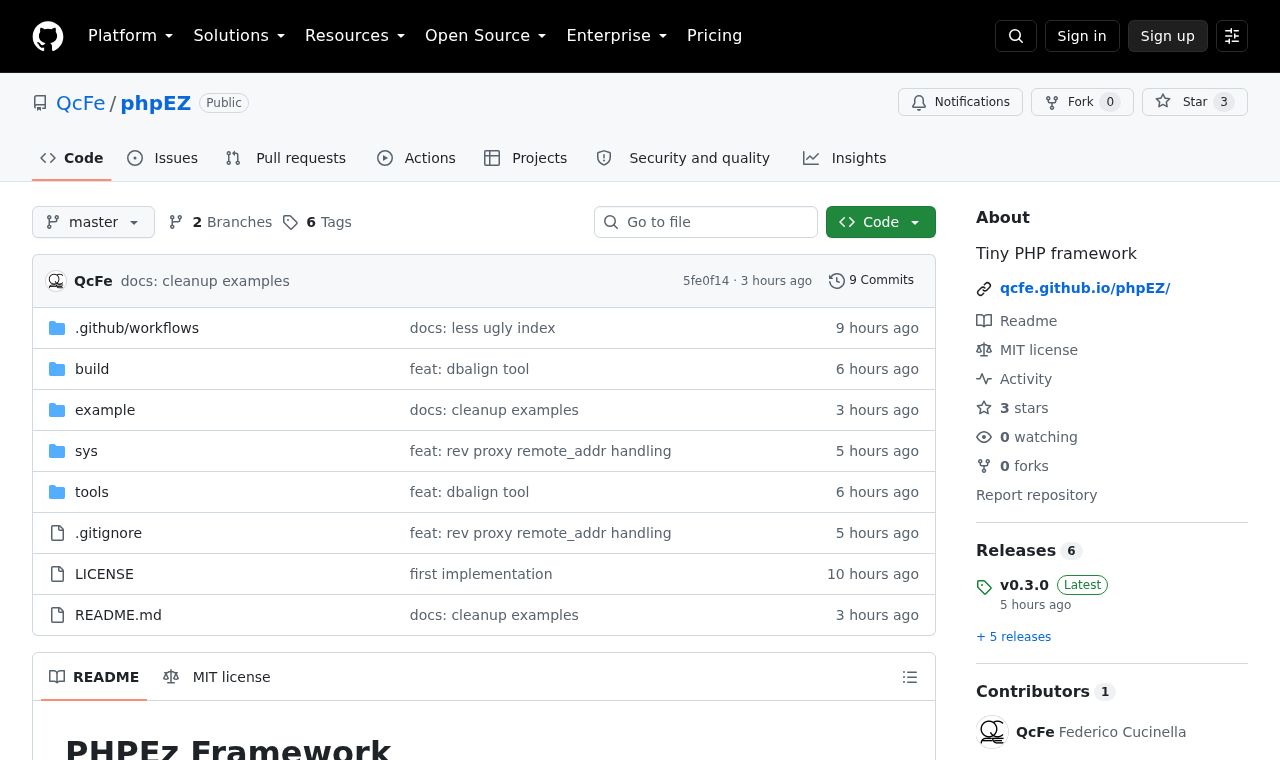Click the tools folder icon

57,492
